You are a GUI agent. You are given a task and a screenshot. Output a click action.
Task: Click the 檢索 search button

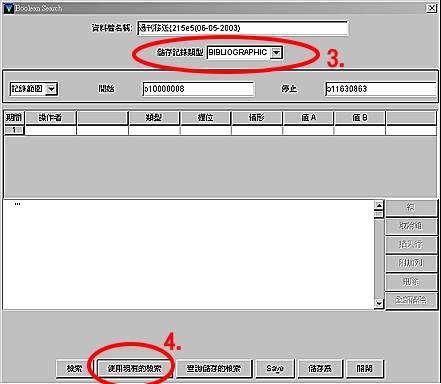click(x=74, y=369)
